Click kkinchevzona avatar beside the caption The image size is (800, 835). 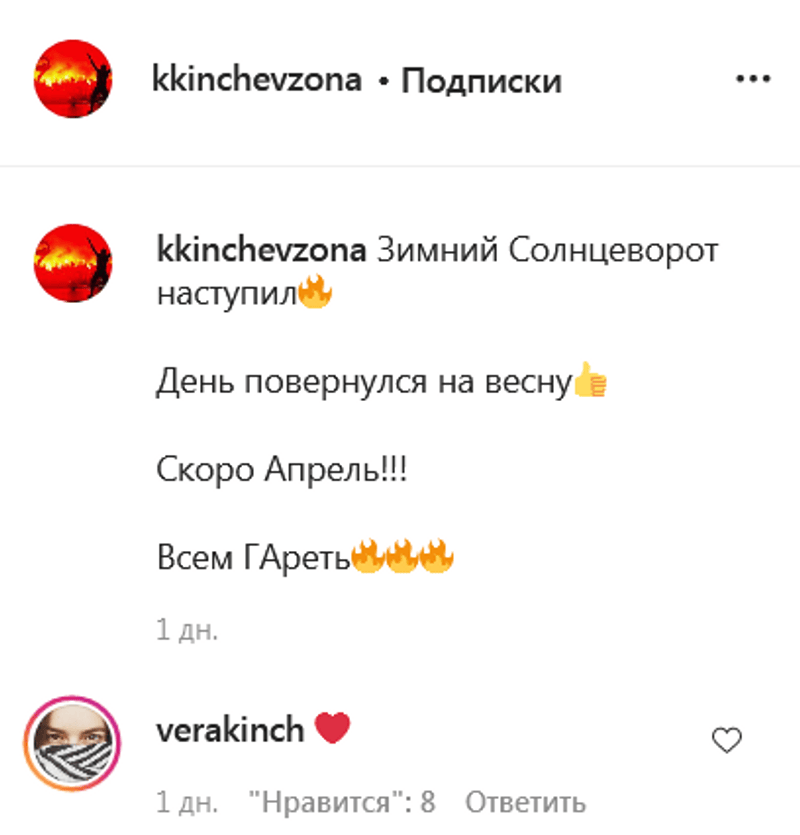(73, 263)
